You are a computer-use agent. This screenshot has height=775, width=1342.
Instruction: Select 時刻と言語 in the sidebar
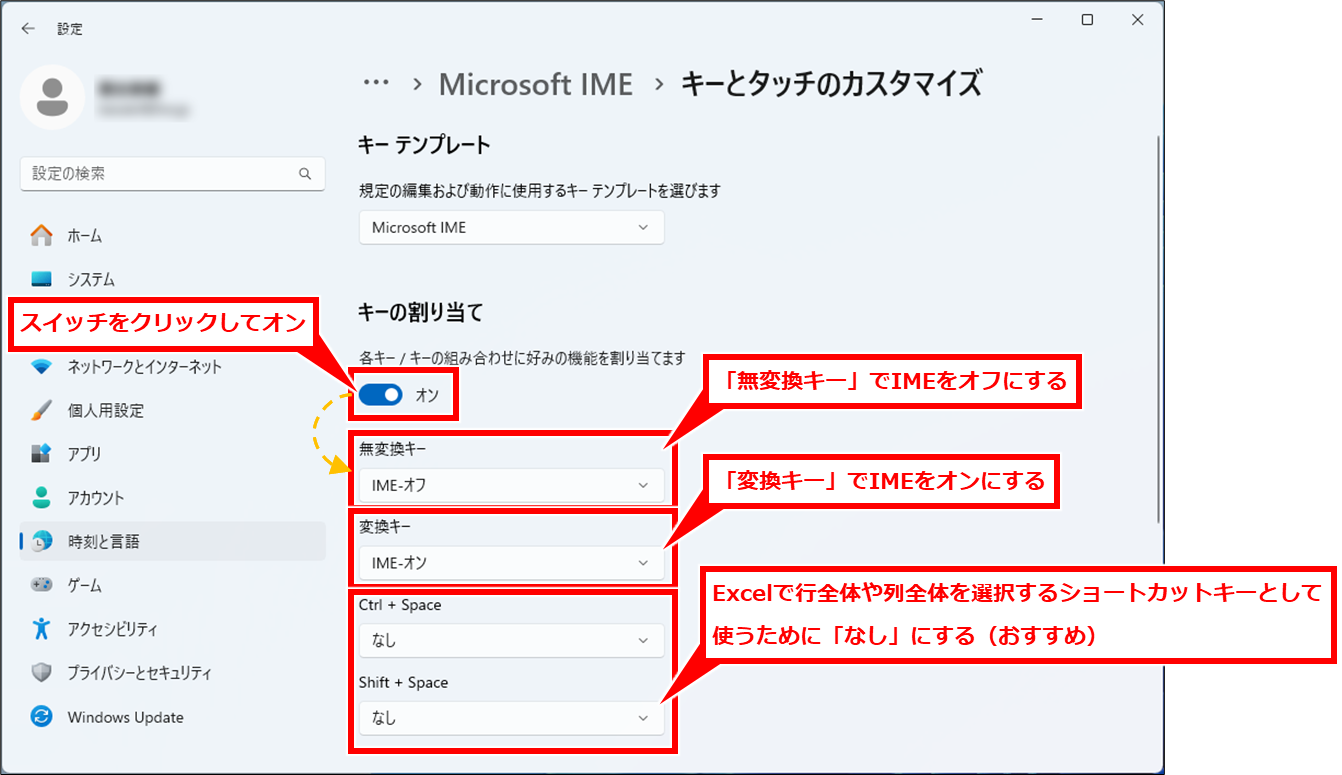[173, 541]
